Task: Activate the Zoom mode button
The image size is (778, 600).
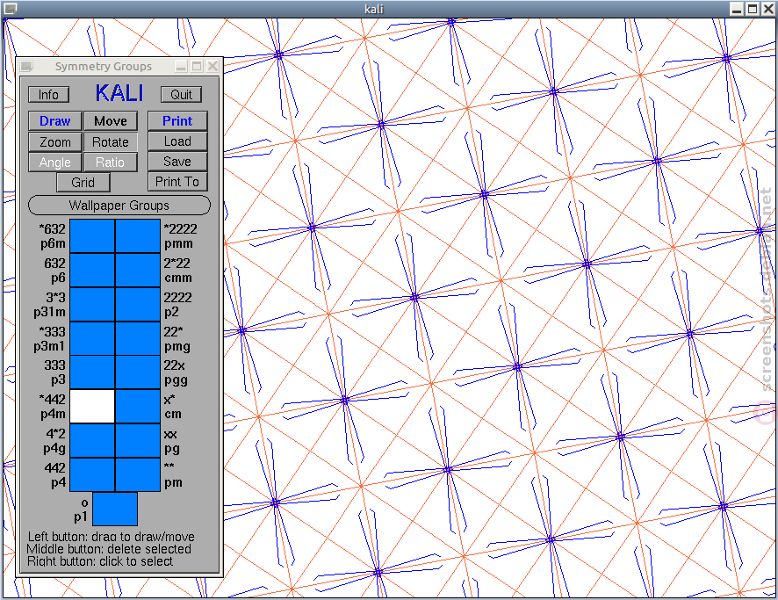Action: coord(55,142)
